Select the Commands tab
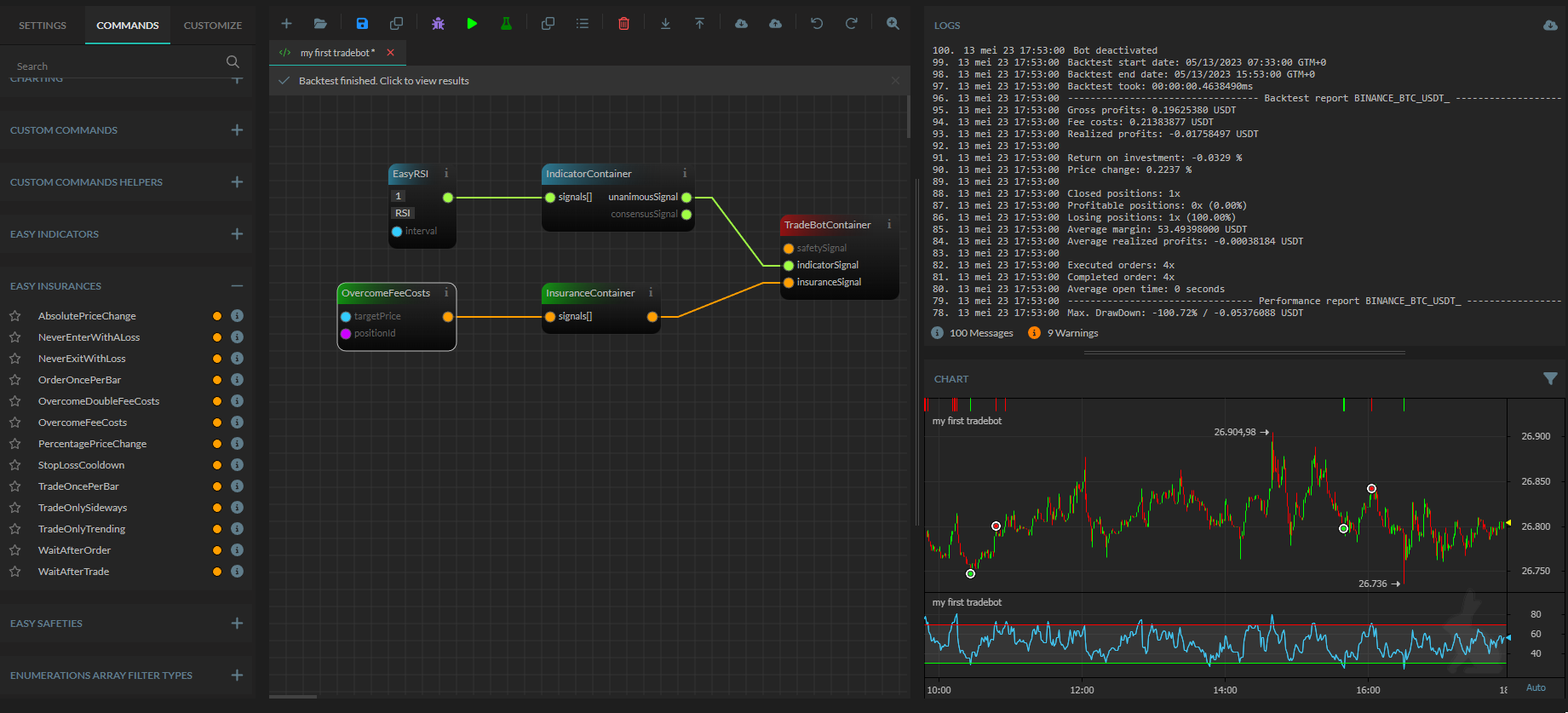 [128, 26]
